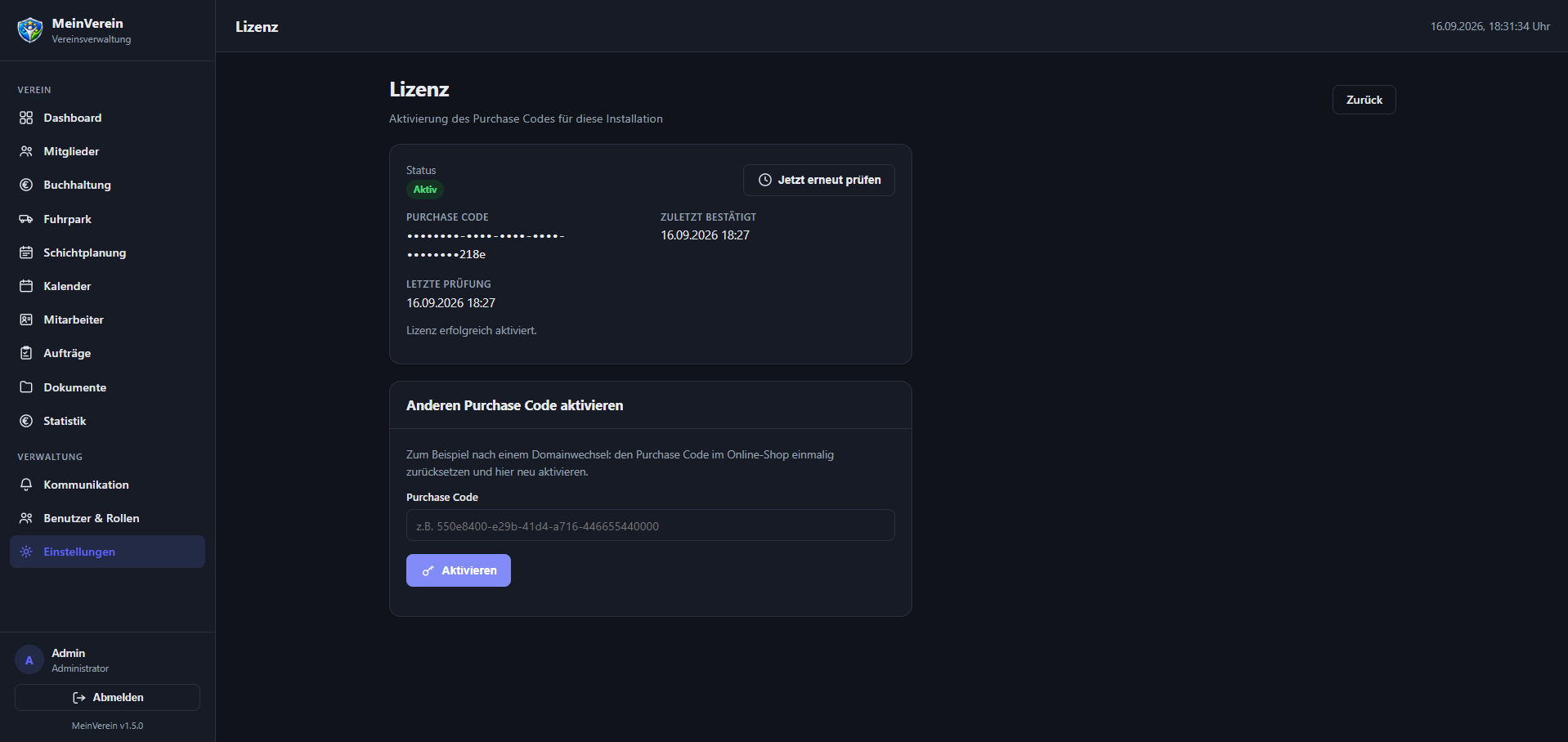Open the Dashboard menu item

[107, 118]
